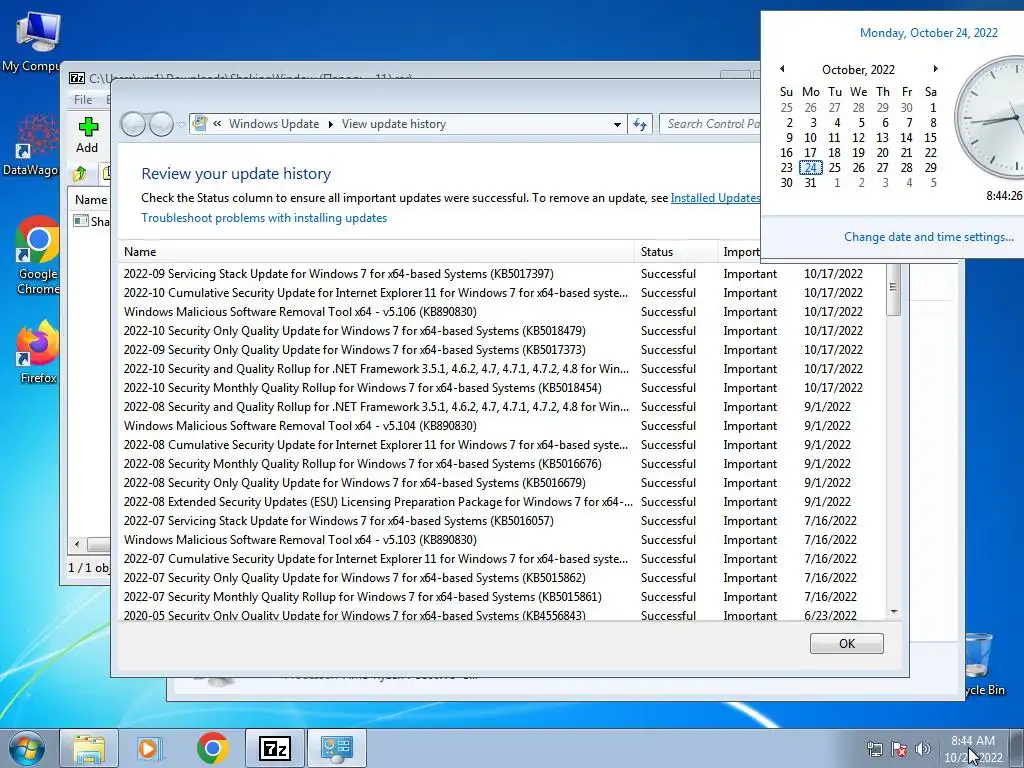This screenshot has height=768, width=1024.
Task: Click the analog clock face
Action: point(989,118)
